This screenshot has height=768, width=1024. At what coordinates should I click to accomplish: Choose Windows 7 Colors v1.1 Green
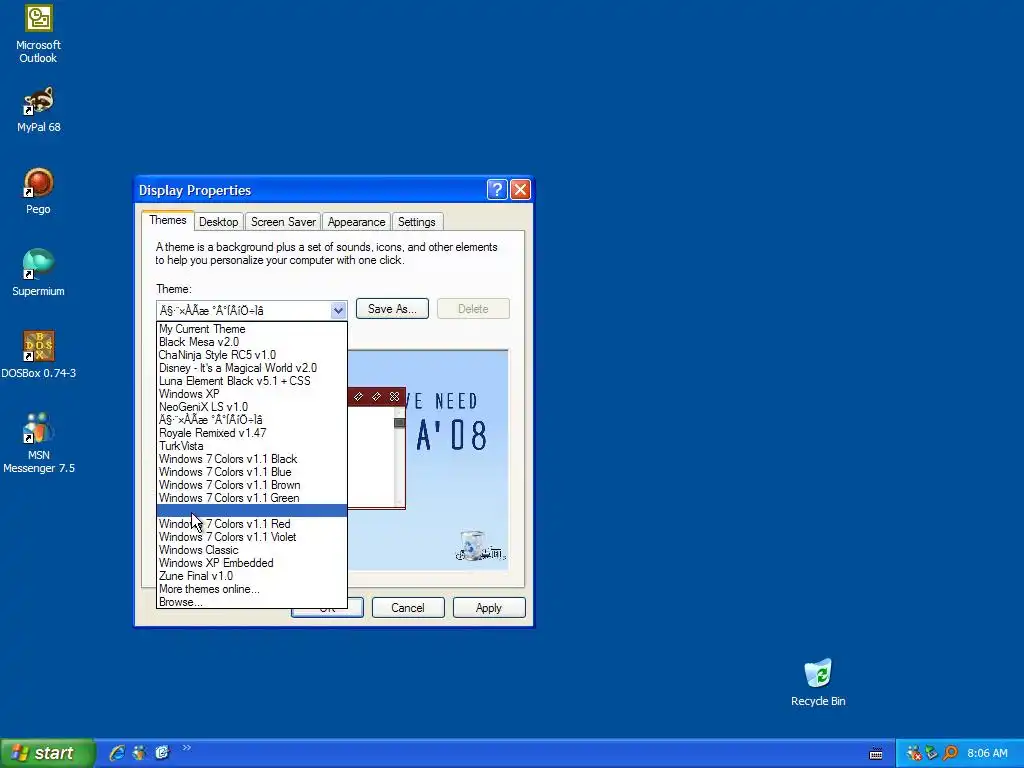(x=251, y=498)
